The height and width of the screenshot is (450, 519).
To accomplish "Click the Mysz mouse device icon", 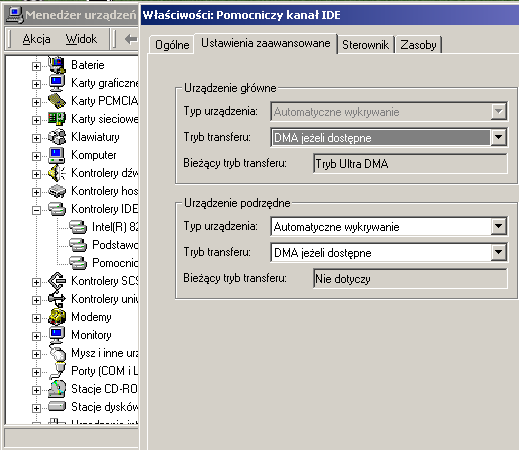I will (57, 353).
